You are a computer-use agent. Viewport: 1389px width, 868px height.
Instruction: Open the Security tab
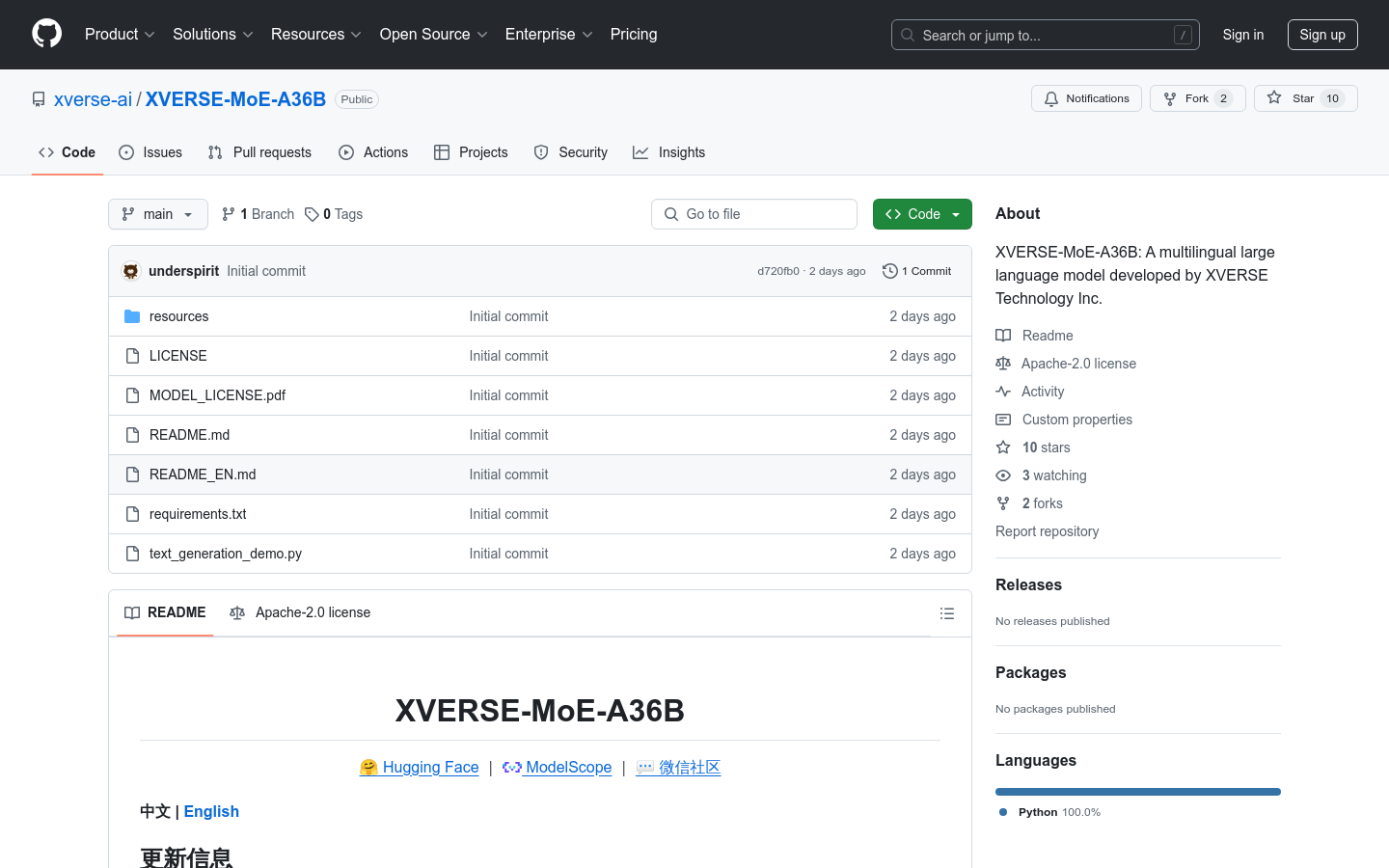571,152
